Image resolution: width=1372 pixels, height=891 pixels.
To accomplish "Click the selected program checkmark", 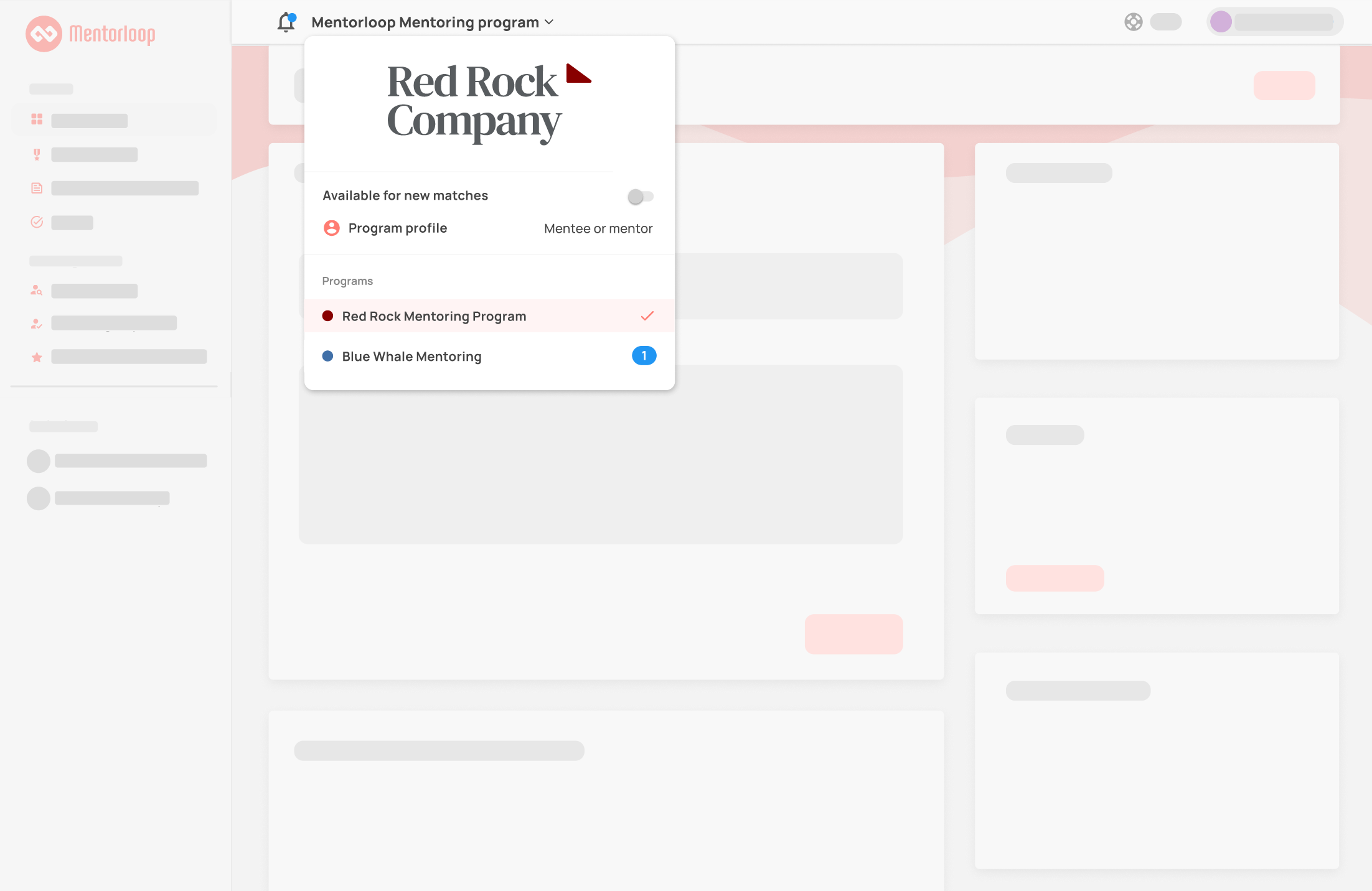I will pos(647,316).
